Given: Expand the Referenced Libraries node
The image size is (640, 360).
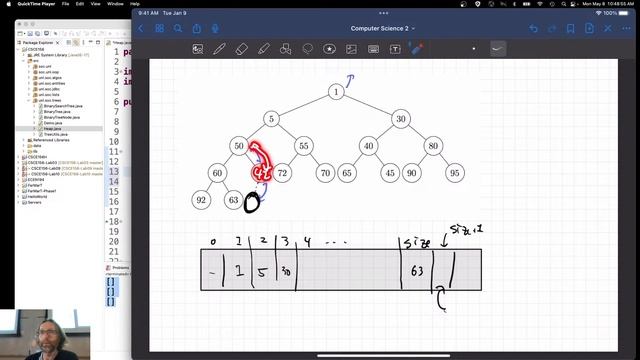Looking at the screenshot, I should click(x=24, y=140).
